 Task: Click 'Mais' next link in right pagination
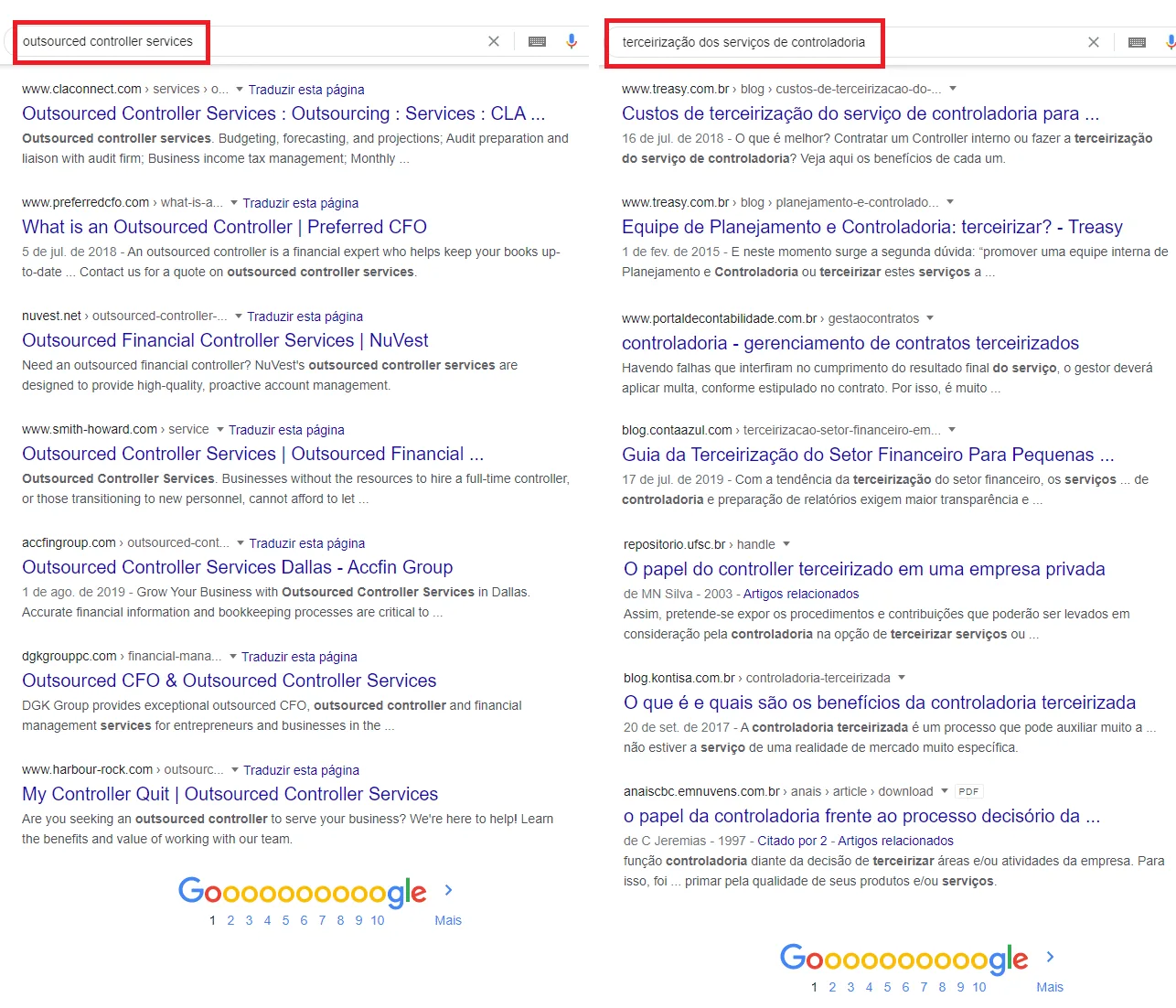[x=1050, y=987]
